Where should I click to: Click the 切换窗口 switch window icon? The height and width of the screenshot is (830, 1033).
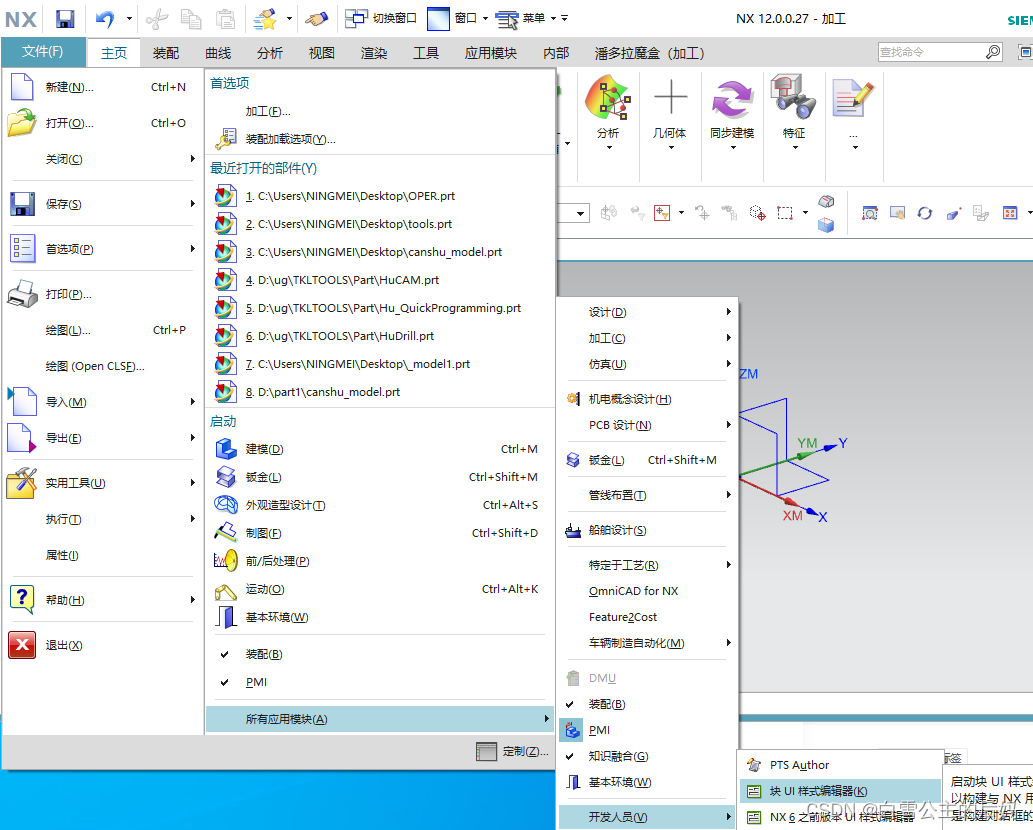point(356,18)
